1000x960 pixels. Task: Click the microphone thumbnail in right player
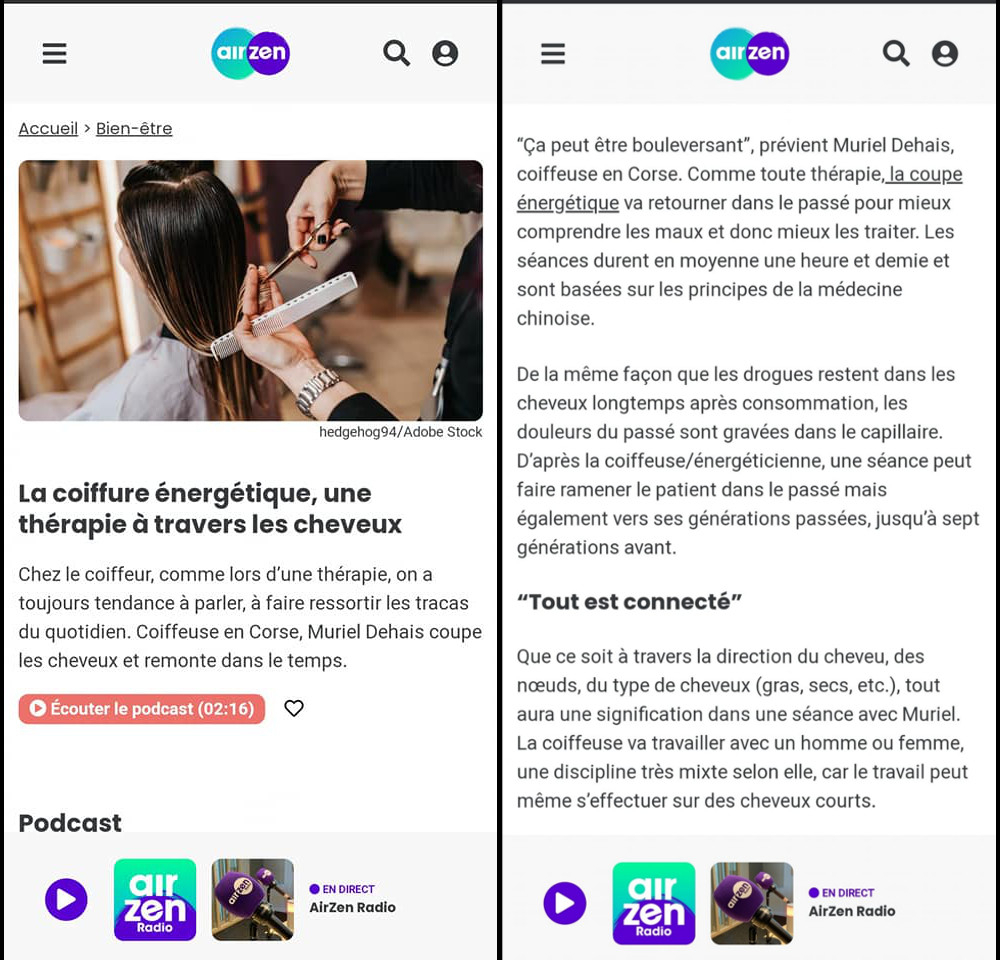(x=752, y=903)
